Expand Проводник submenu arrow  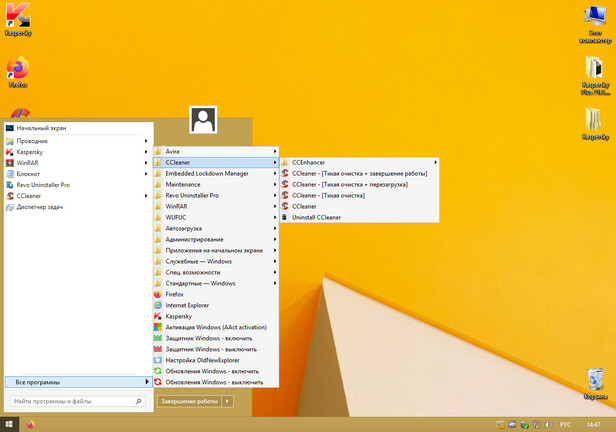tap(146, 141)
